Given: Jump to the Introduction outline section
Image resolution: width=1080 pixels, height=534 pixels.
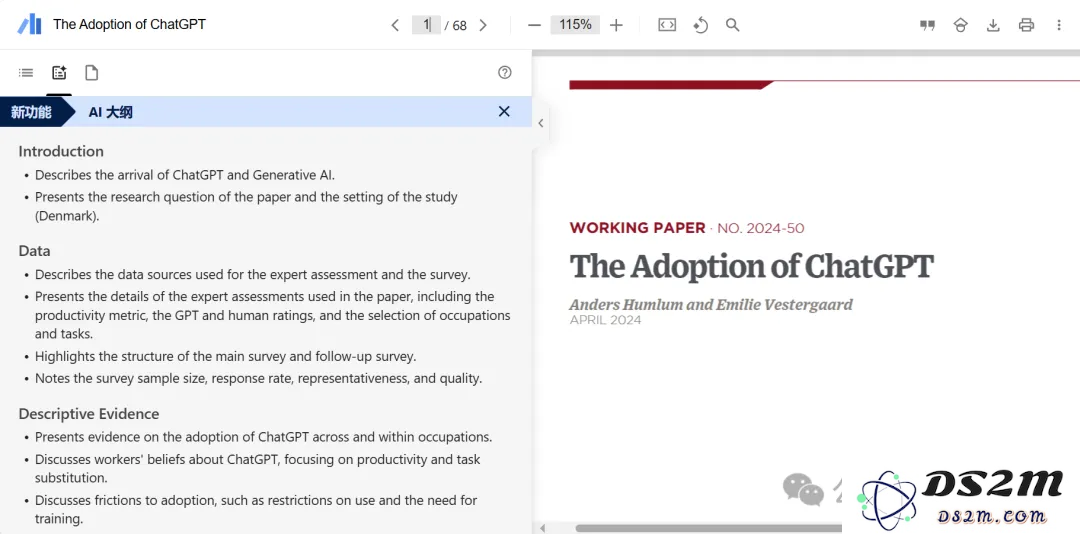Looking at the screenshot, I should pos(61,151).
